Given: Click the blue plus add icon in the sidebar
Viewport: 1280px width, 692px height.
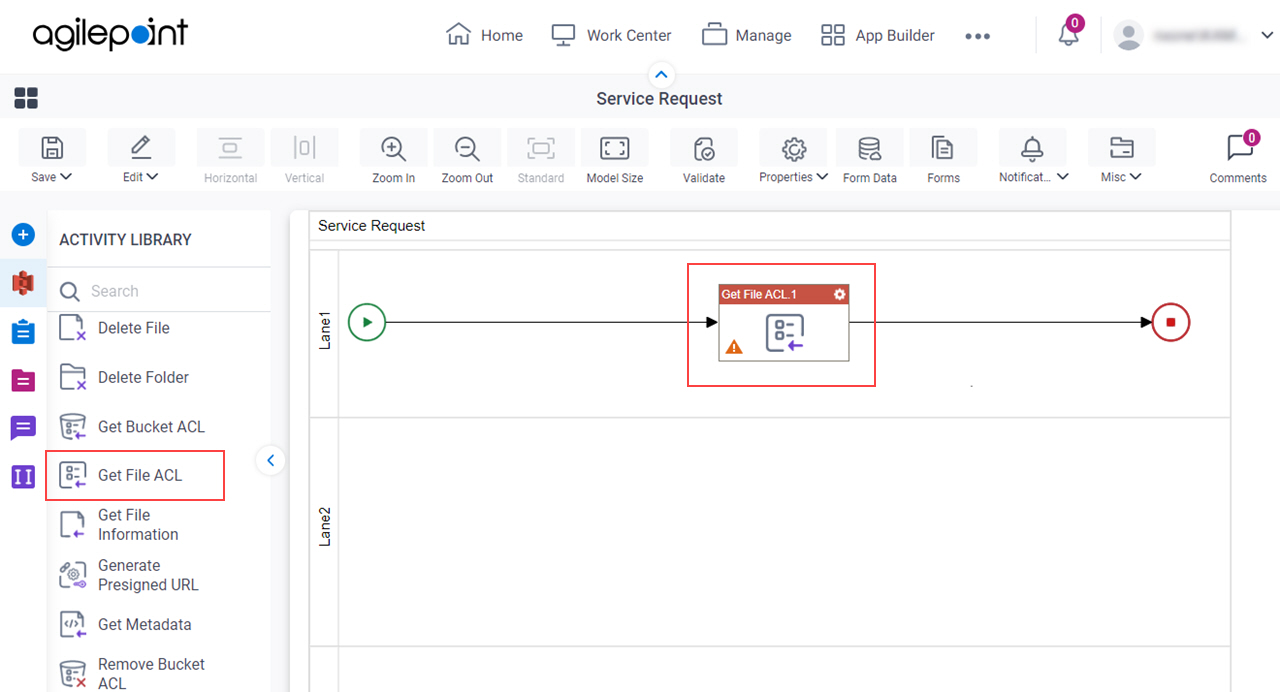Looking at the screenshot, I should pos(23,235).
